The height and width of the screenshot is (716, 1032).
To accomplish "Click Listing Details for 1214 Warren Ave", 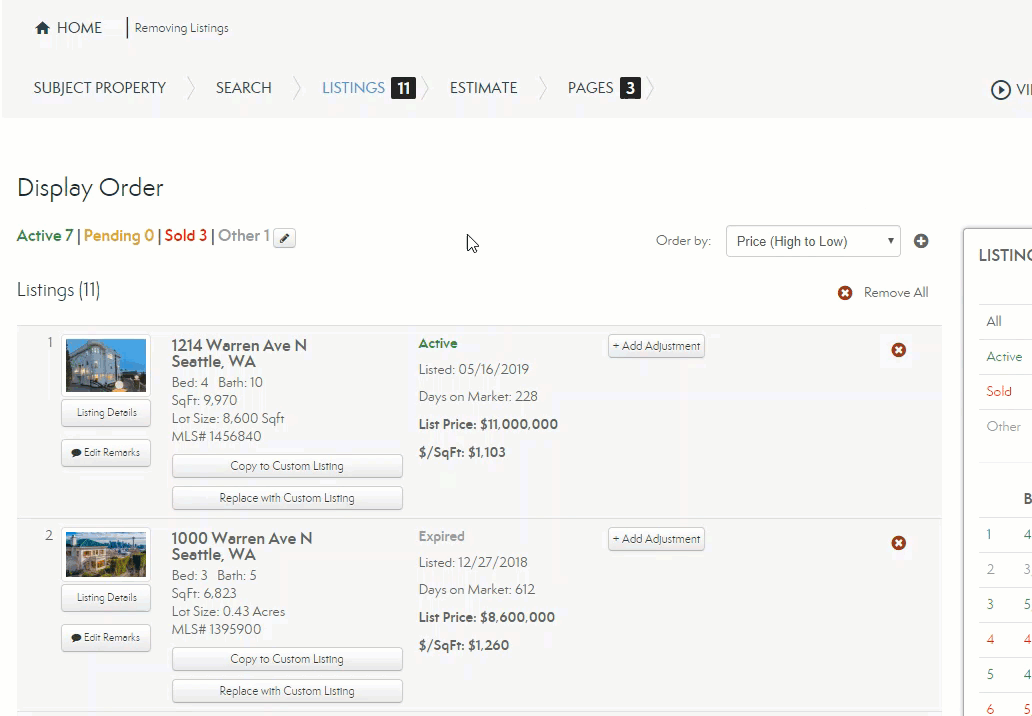I will point(105,413).
